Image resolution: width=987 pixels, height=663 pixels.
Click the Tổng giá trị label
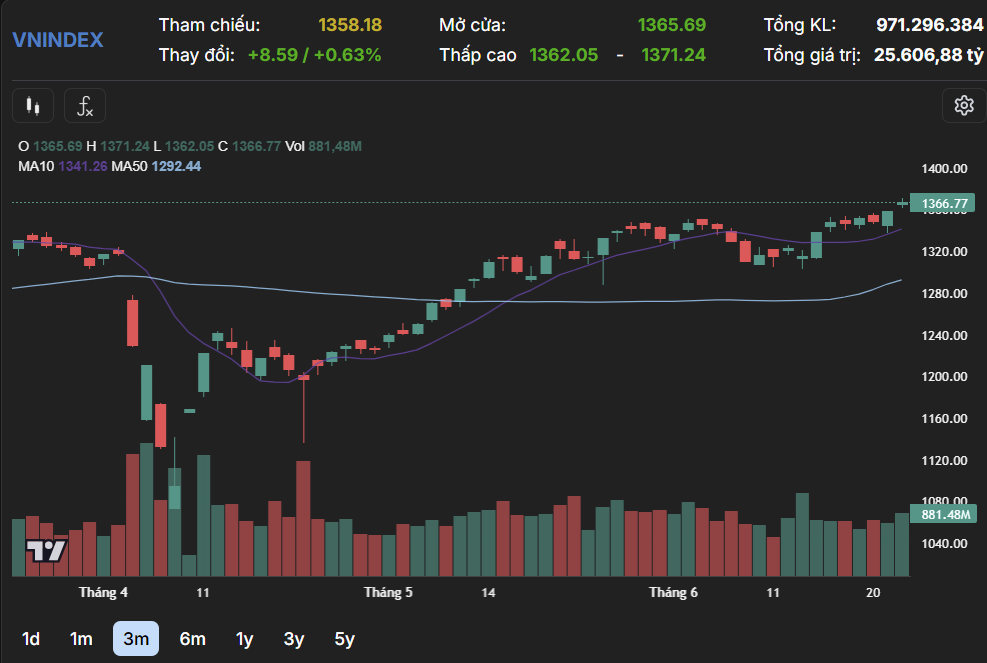click(x=812, y=55)
